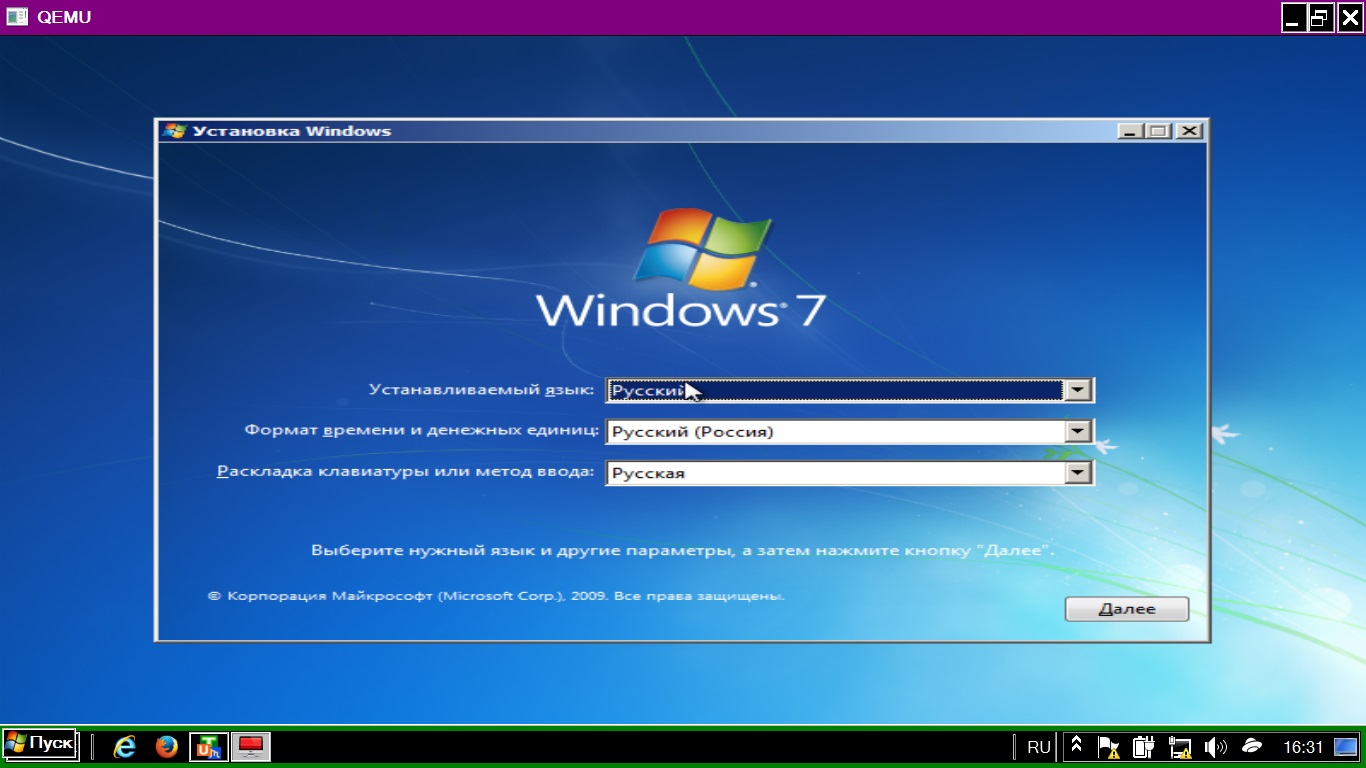Image resolution: width=1366 pixels, height=768 pixels.
Task: Close the Установка Windows dialog
Action: (x=1188, y=131)
